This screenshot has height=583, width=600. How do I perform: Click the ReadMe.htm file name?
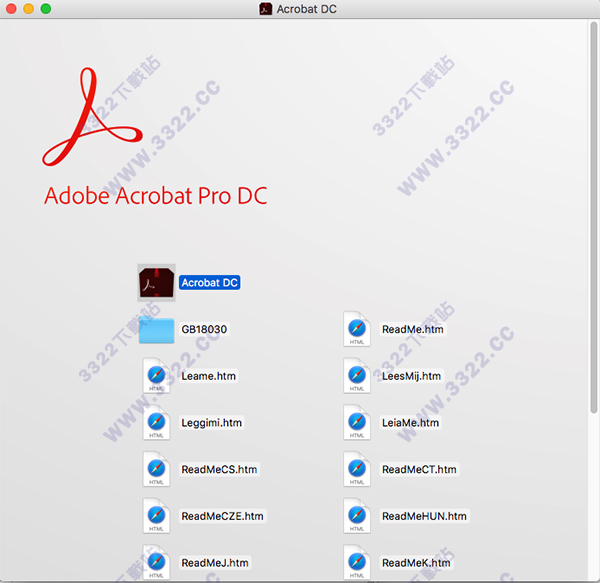click(x=412, y=329)
